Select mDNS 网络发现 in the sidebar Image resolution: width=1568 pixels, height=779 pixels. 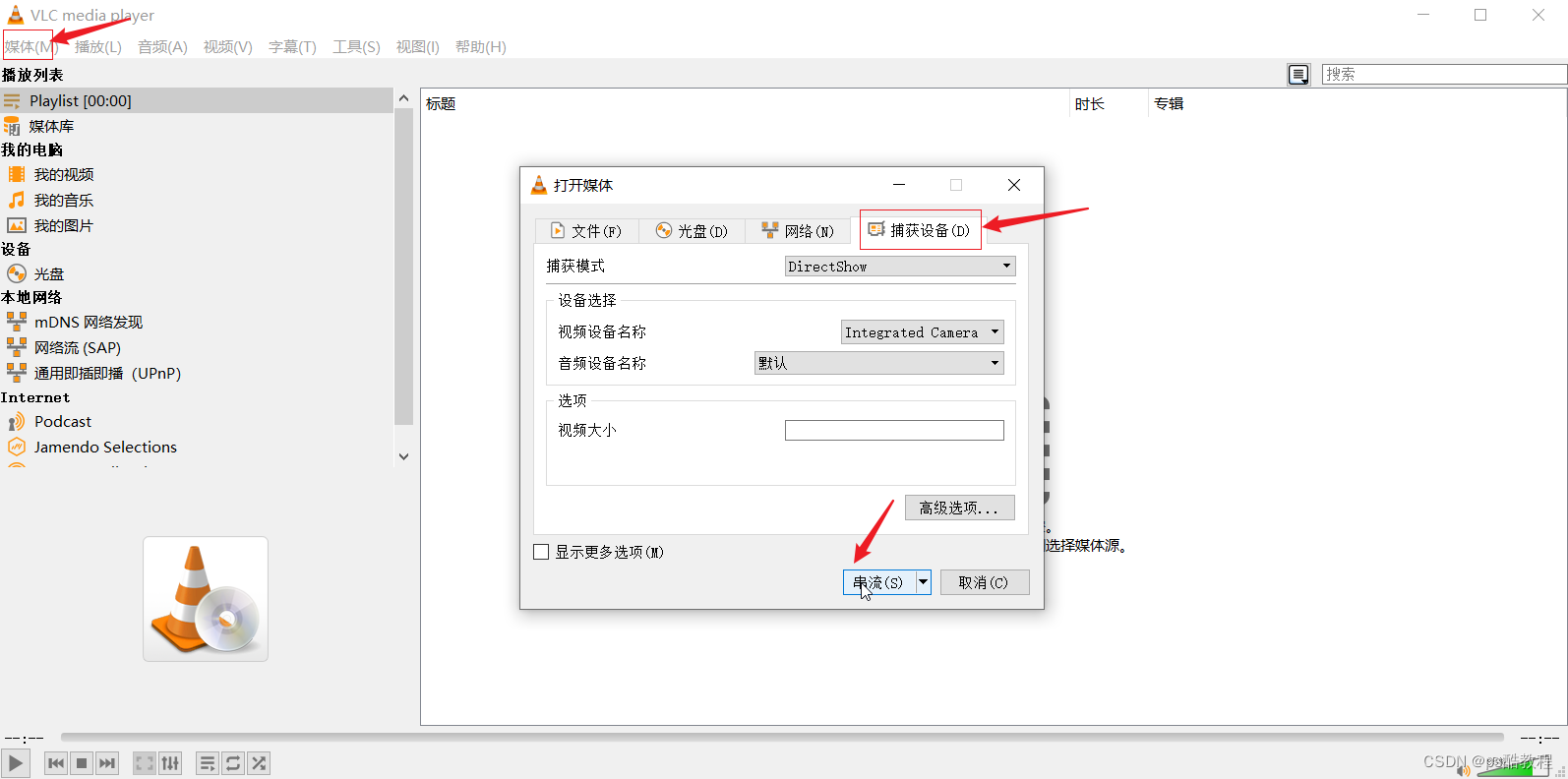click(x=89, y=322)
